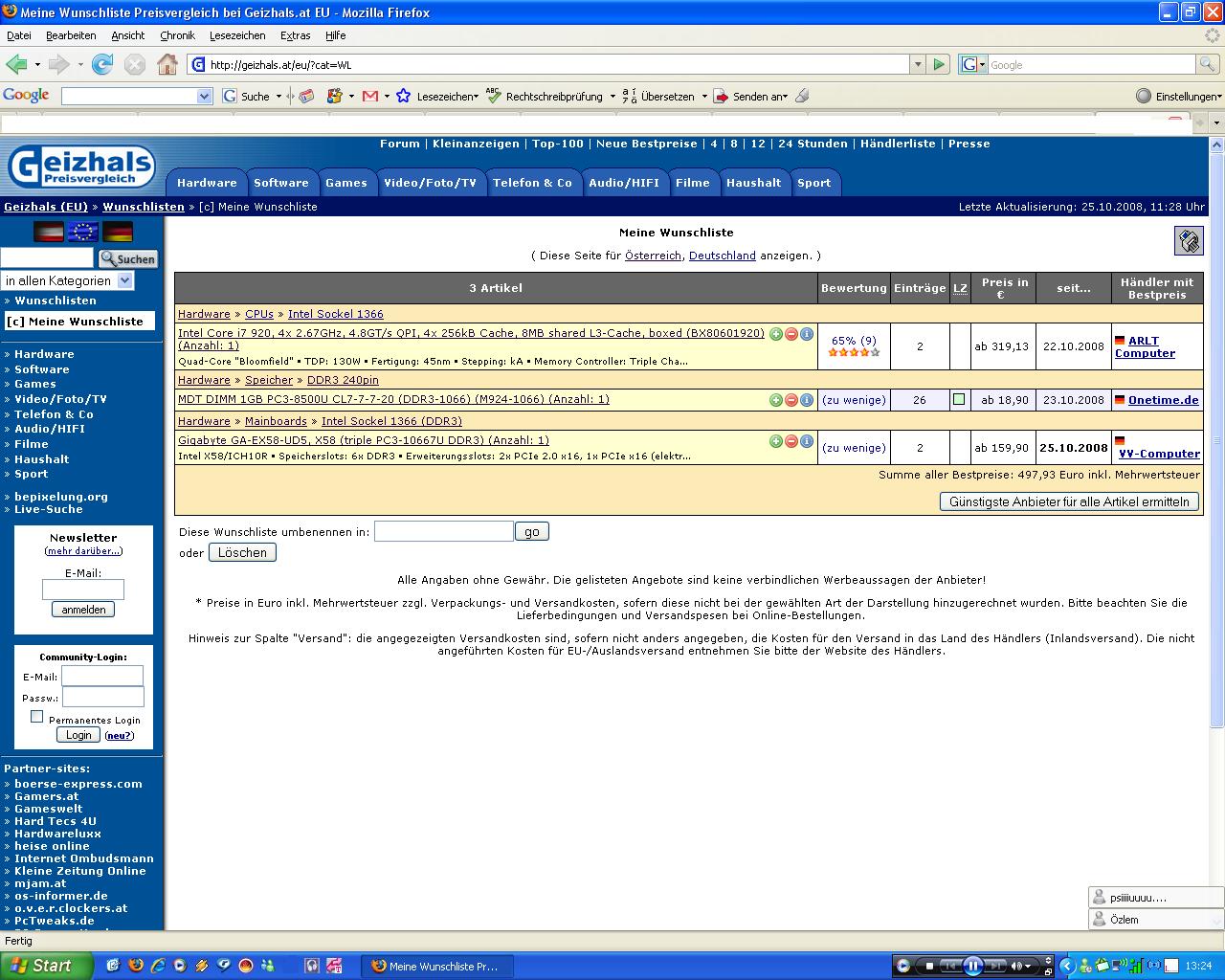Go back with the green back arrow
This screenshot has height=980, width=1225.
16,64
